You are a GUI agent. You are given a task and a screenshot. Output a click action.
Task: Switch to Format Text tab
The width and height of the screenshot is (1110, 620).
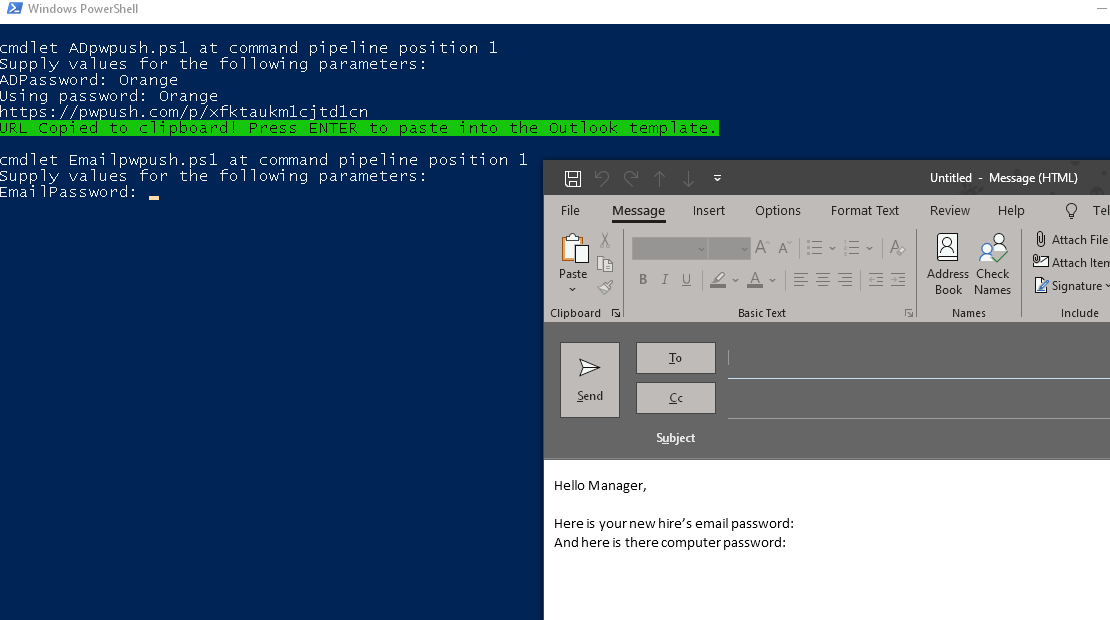coord(864,210)
